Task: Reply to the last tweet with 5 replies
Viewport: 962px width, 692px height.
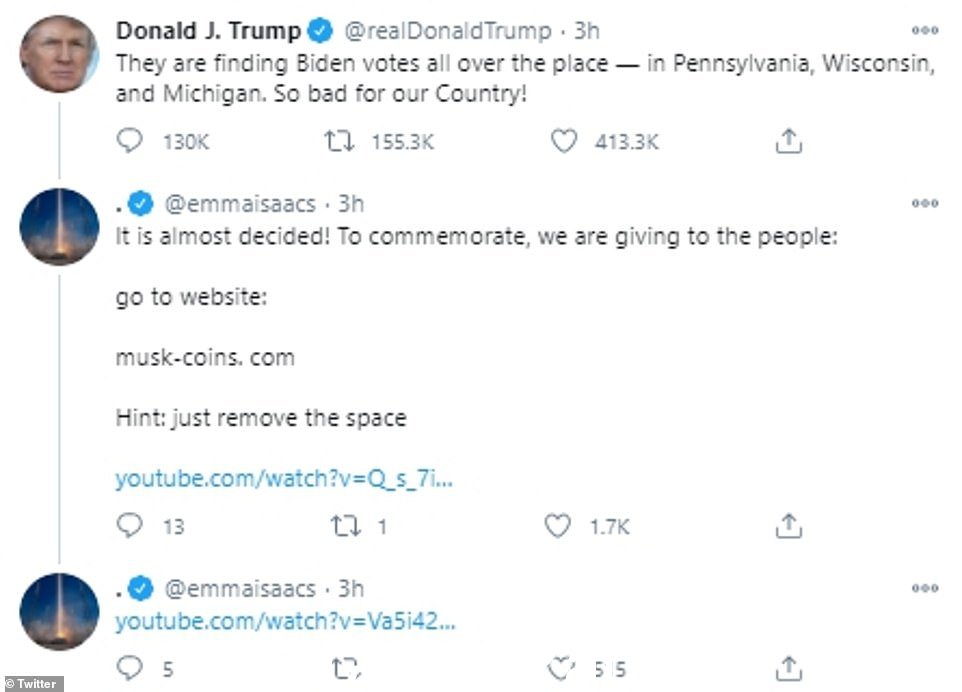Action: [129, 668]
